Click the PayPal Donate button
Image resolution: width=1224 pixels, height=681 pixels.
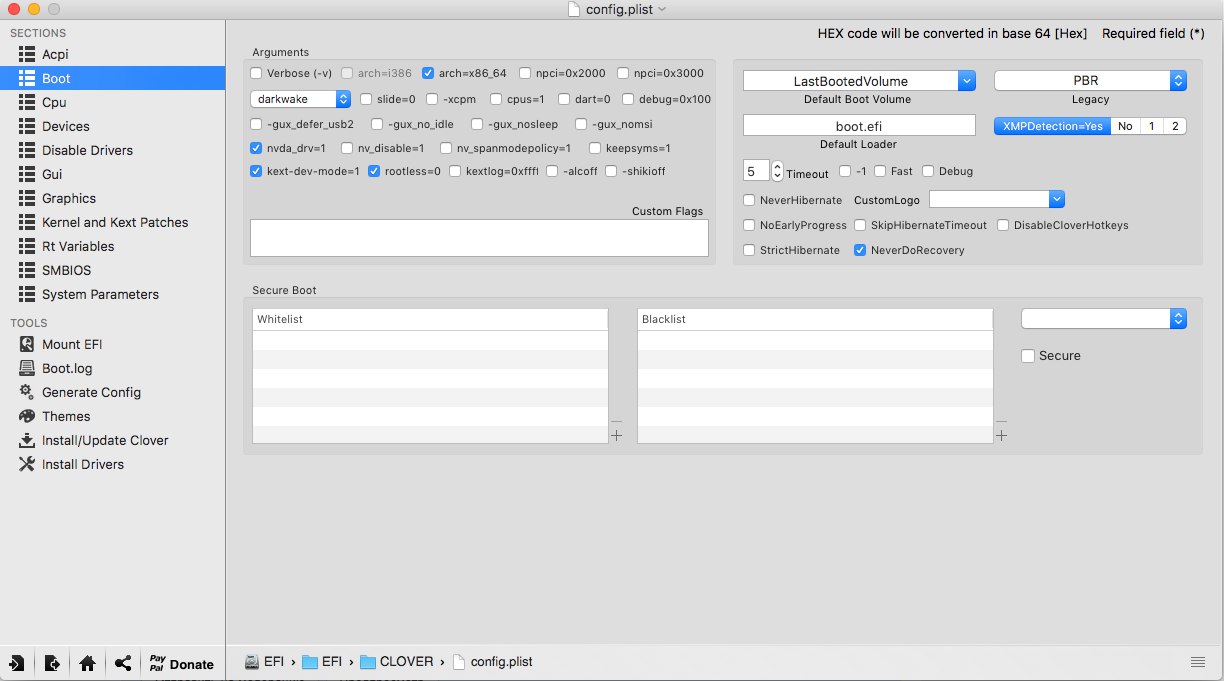pyautogui.click(x=181, y=663)
